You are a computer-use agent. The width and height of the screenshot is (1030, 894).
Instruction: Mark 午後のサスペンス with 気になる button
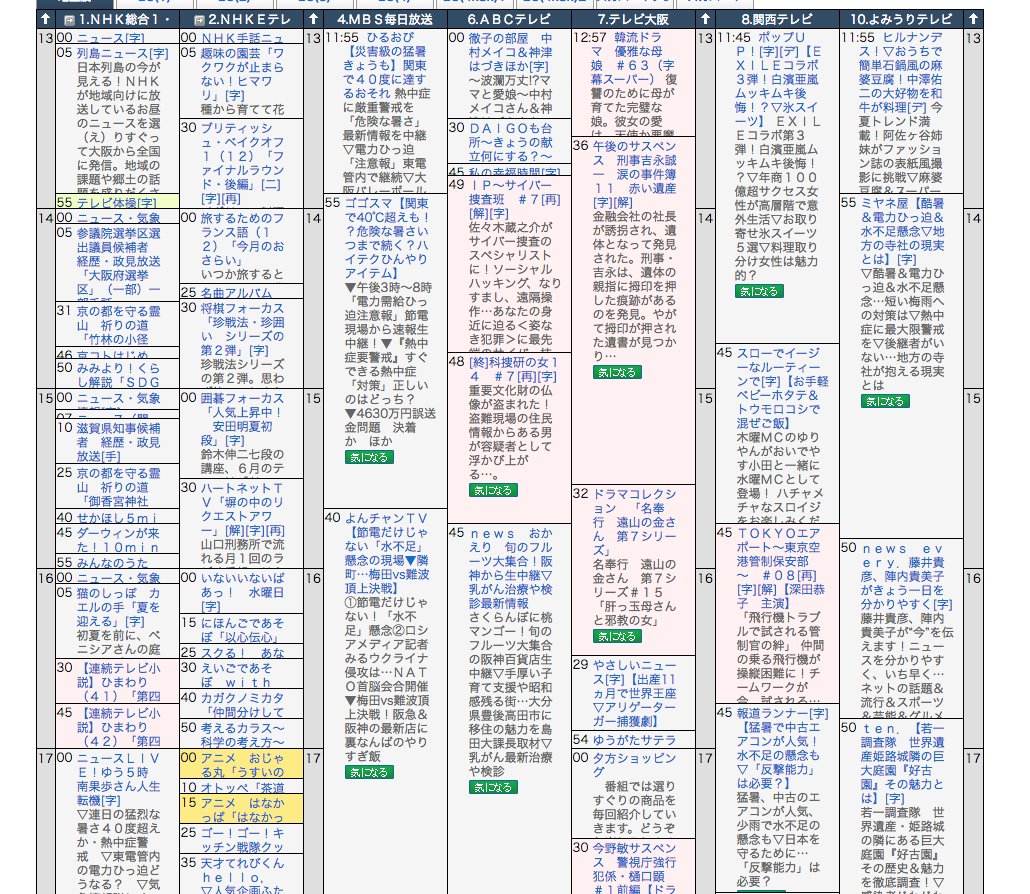coord(617,372)
